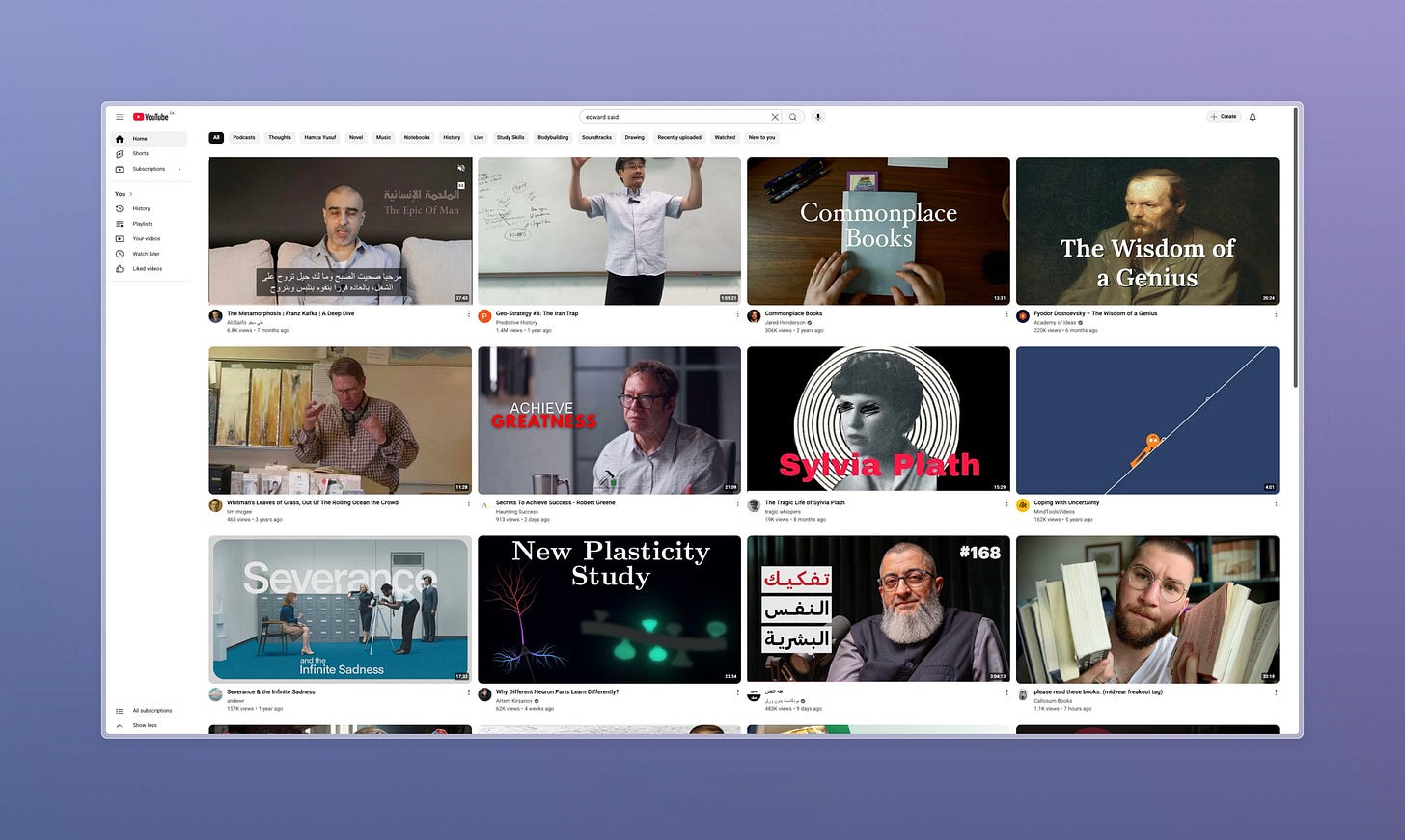Toggle captions on the Metamorphosis preview
Viewport: 1405px width, 840px height.
461,185
